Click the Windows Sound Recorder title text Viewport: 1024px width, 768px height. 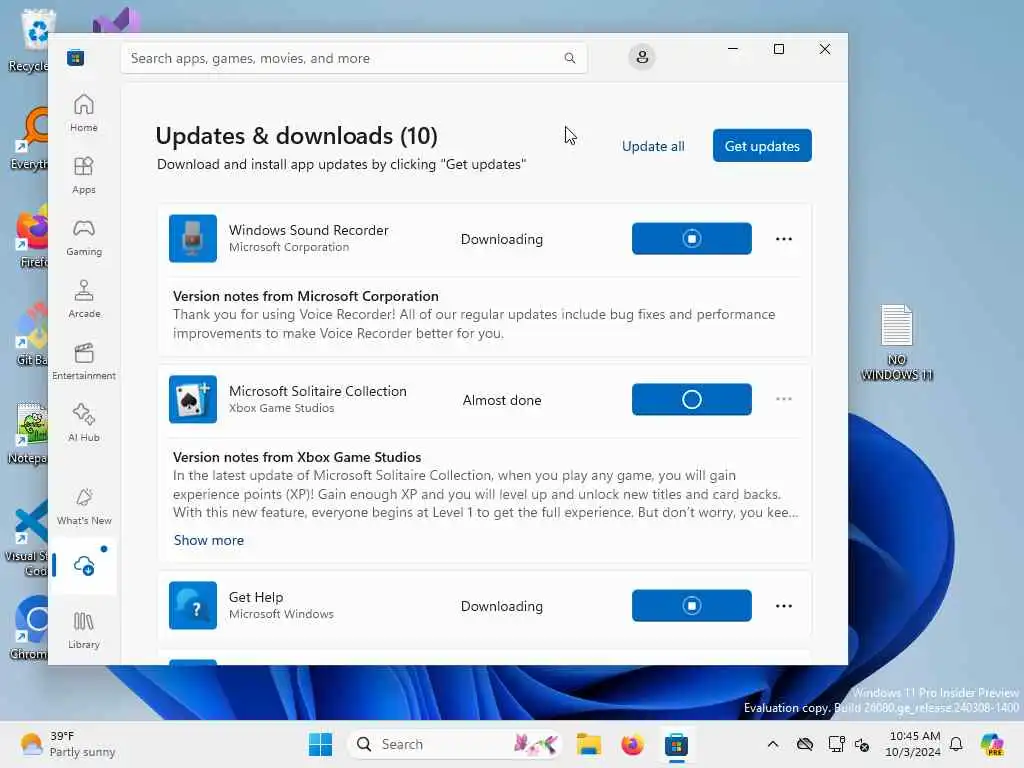pyautogui.click(x=308, y=230)
